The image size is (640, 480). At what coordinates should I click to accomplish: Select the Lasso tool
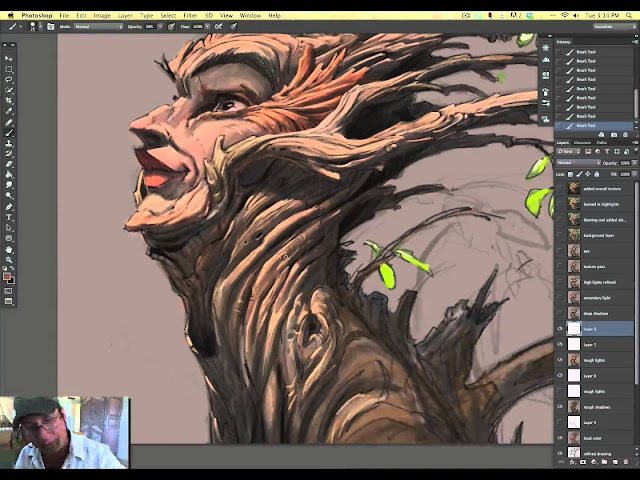9,80
